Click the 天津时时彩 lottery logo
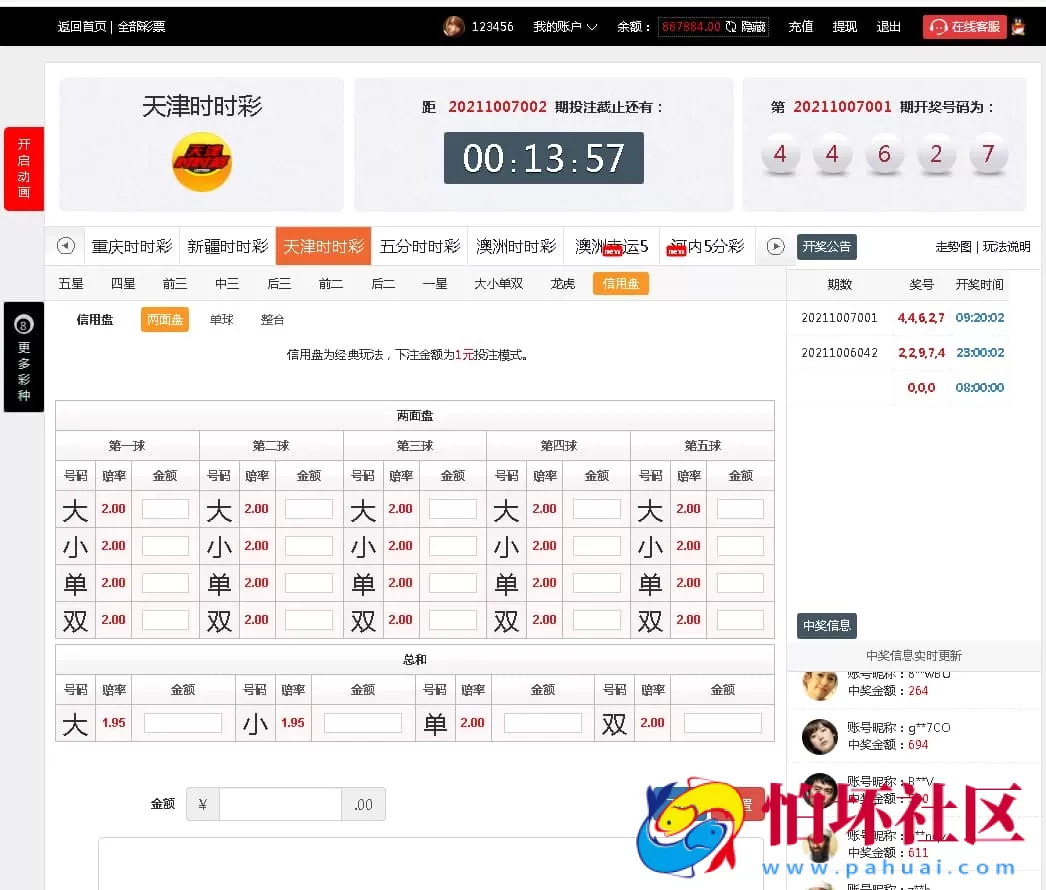Screen dimensions: 1046x890 [201, 161]
